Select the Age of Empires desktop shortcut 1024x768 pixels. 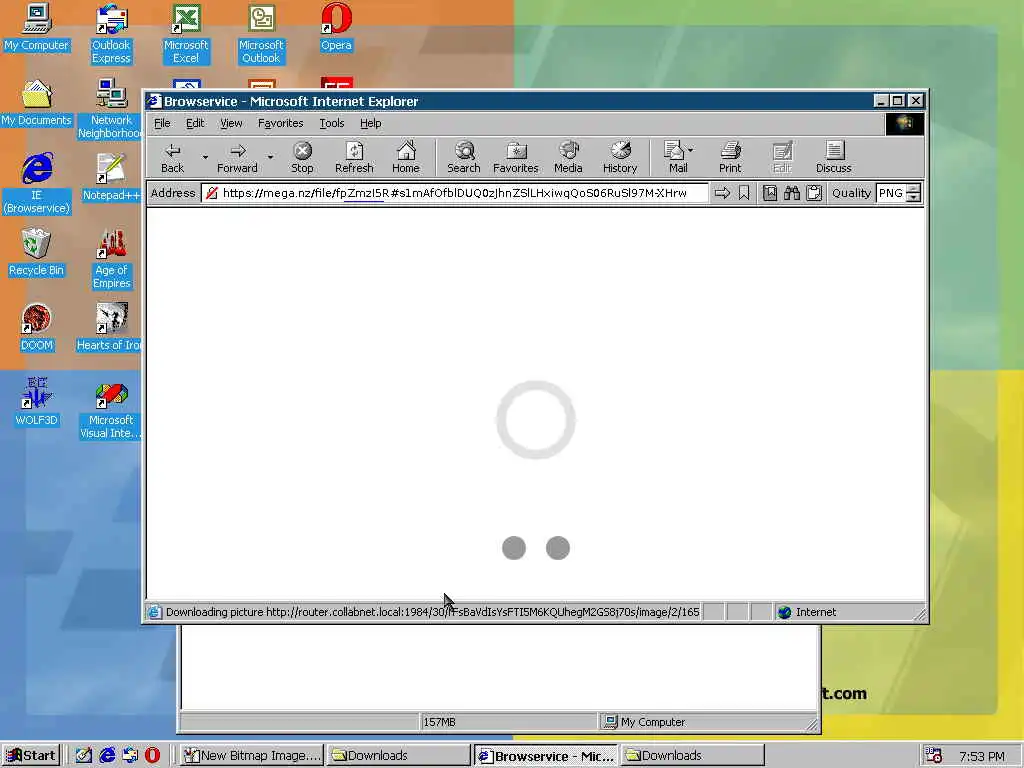pyautogui.click(x=111, y=259)
